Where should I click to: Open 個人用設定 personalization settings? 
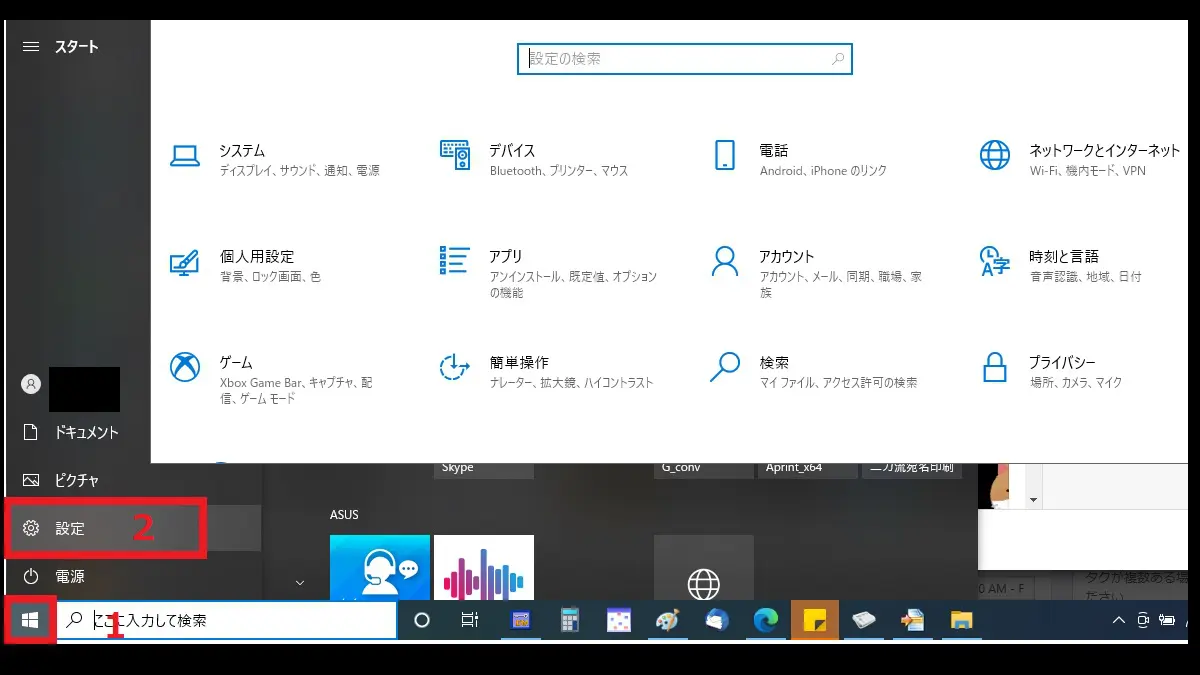[x=245, y=265]
